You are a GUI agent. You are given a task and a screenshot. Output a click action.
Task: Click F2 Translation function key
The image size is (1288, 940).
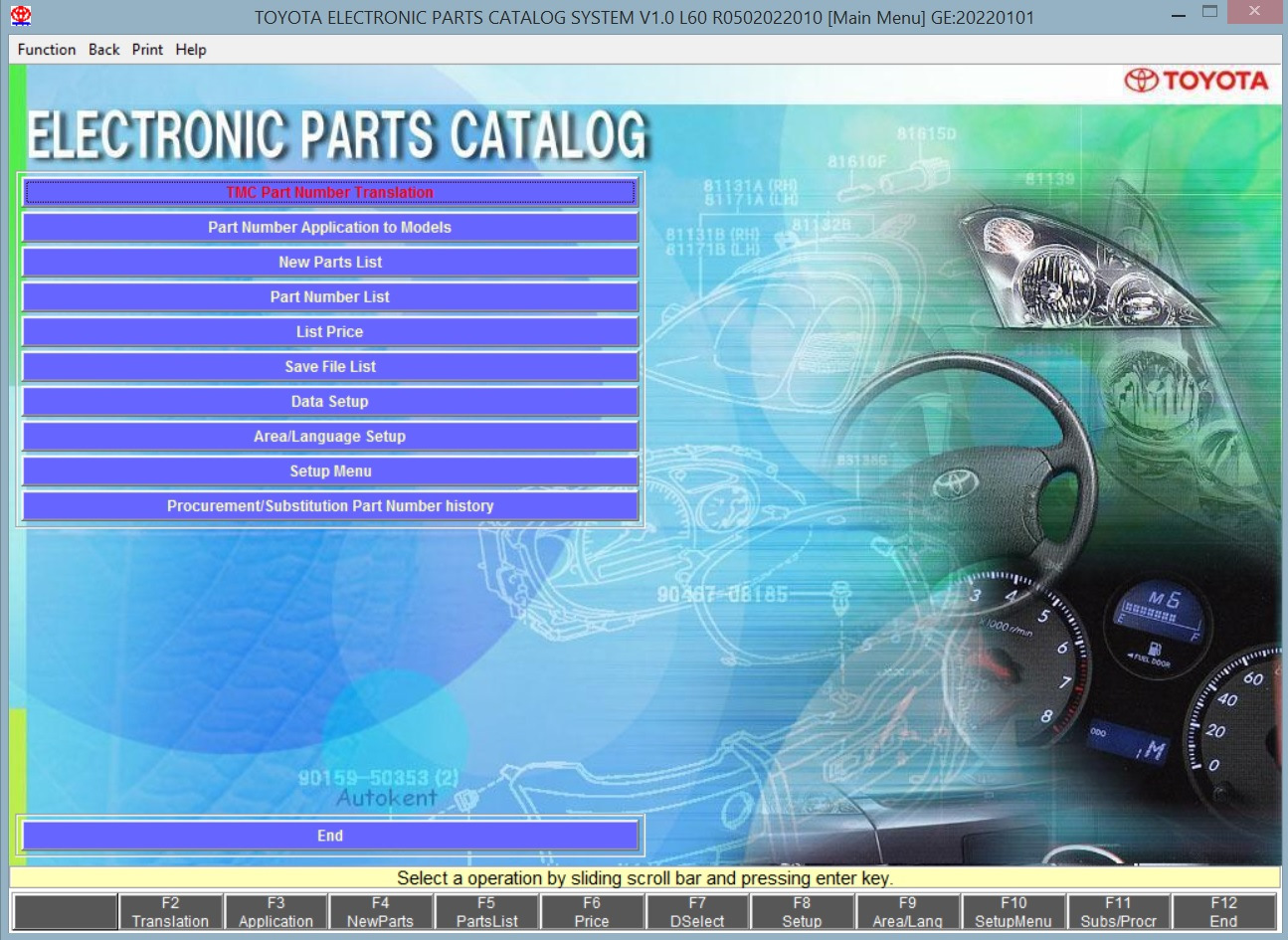[x=171, y=912]
